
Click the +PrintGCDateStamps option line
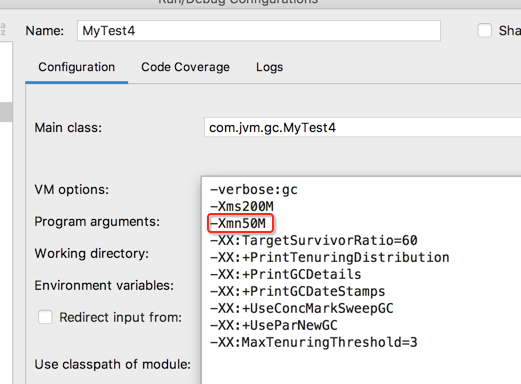(x=297, y=291)
